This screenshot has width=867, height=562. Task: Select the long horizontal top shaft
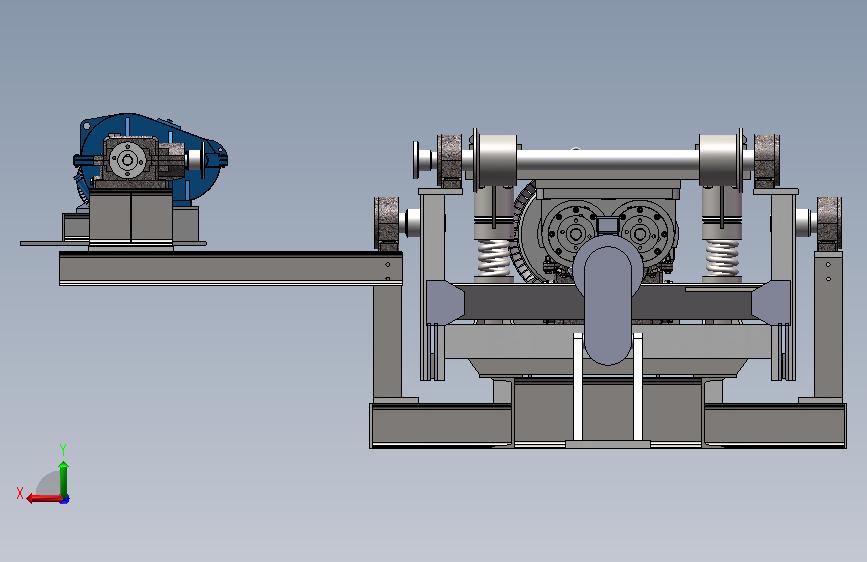[607, 160]
